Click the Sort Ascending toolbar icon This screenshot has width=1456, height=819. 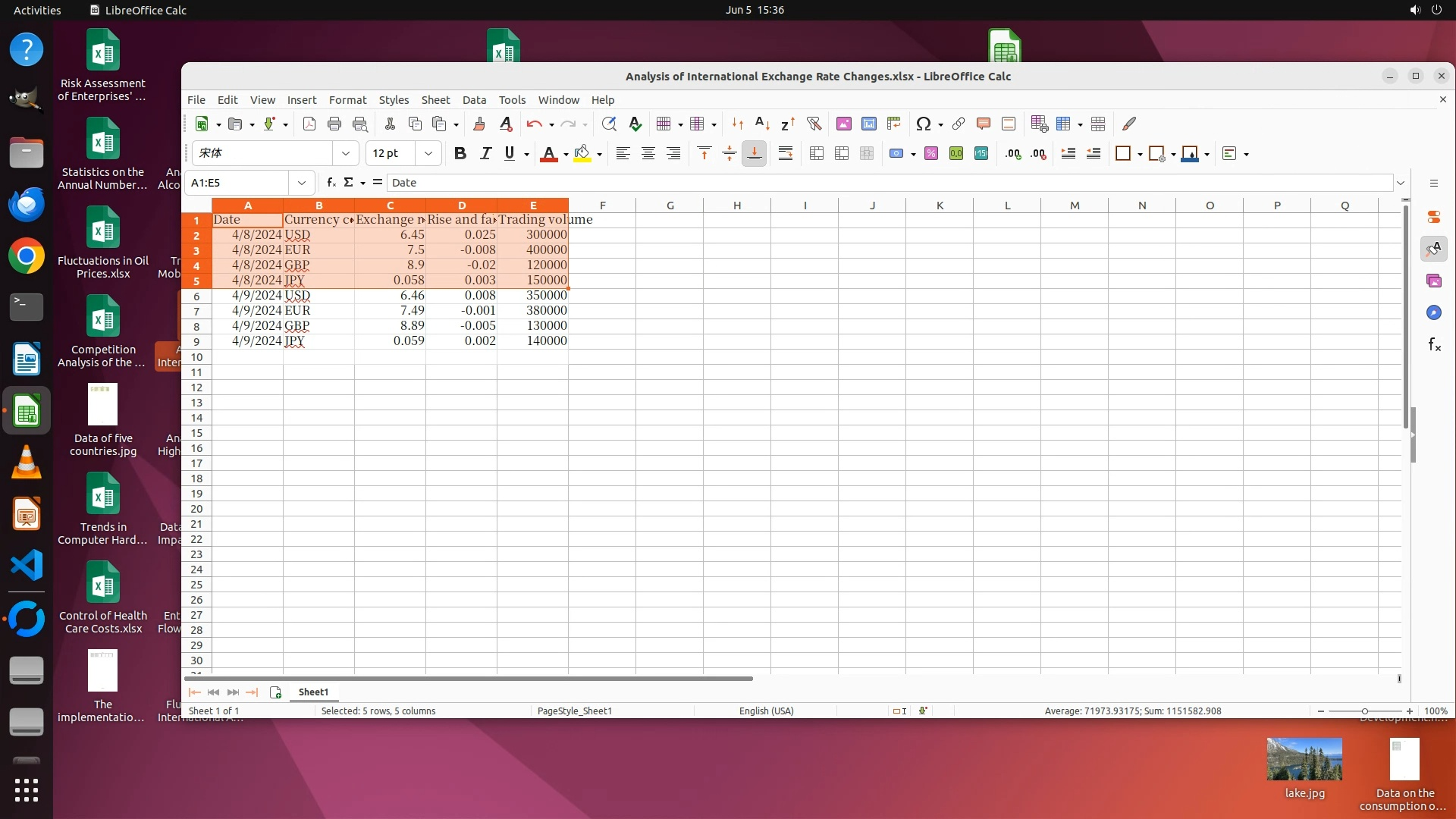coord(762,124)
